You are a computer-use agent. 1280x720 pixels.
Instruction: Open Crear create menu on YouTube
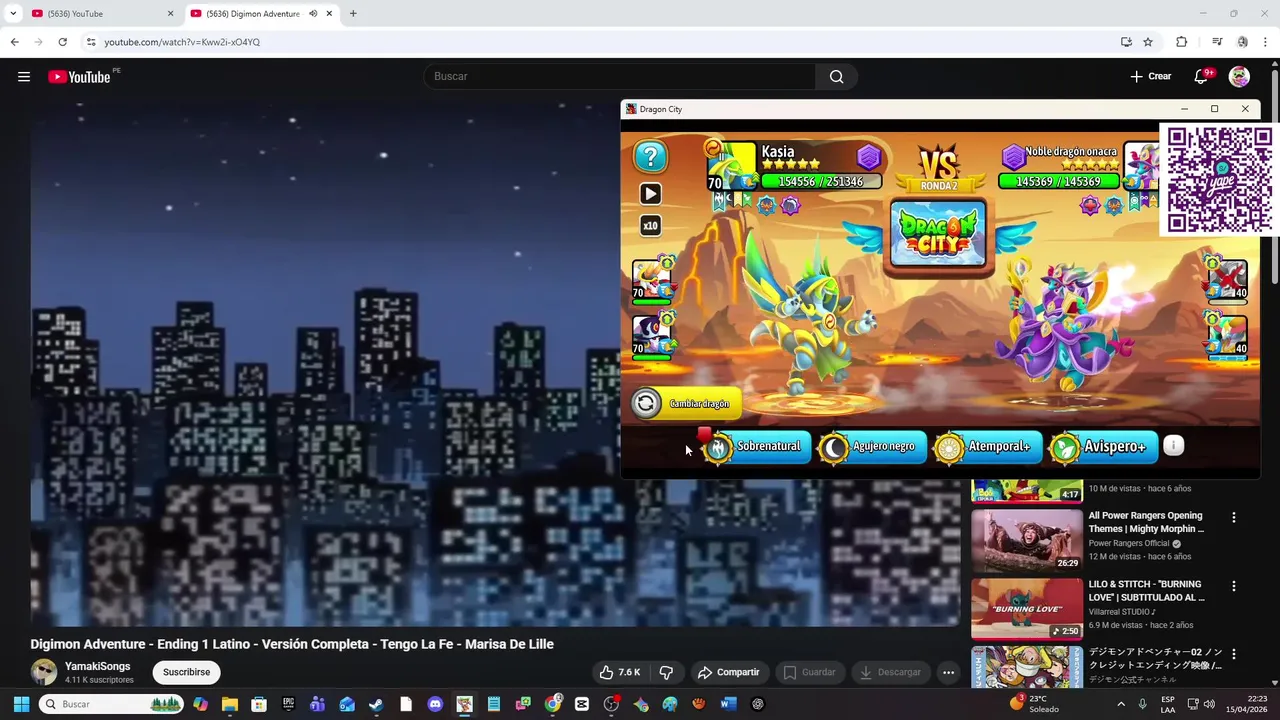pyautogui.click(x=1150, y=77)
